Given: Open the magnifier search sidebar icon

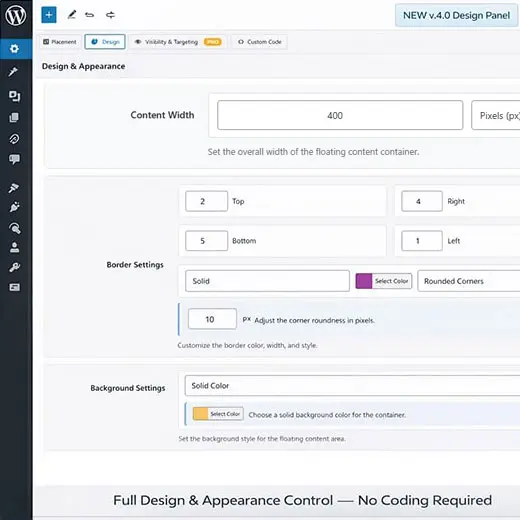Looking at the screenshot, I should [15, 228].
